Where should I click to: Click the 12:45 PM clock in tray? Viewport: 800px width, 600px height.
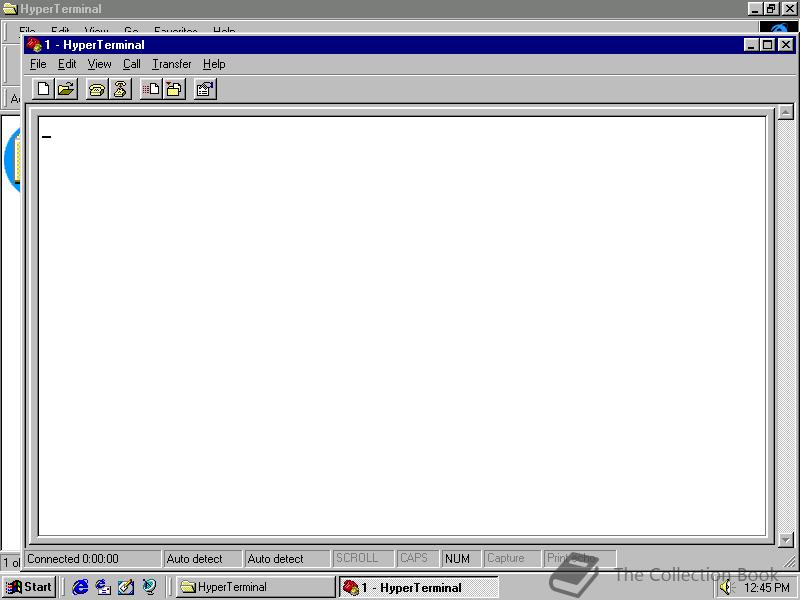tap(767, 588)
